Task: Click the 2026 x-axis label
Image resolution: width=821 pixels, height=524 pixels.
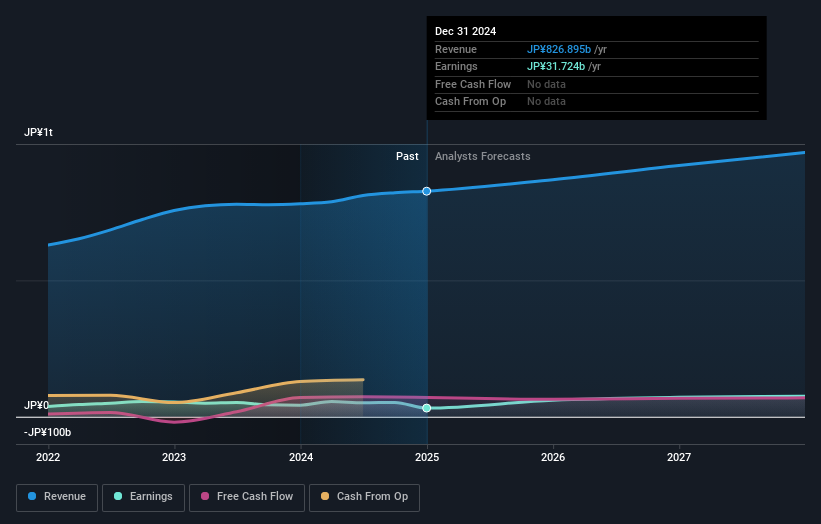Action: click(x=553, y=458)
